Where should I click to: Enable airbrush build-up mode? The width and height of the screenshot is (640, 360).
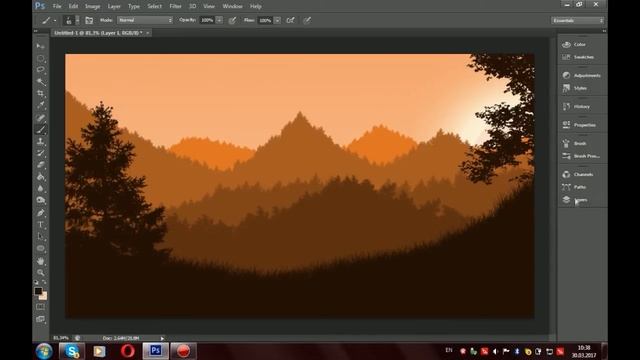(291, 20)
